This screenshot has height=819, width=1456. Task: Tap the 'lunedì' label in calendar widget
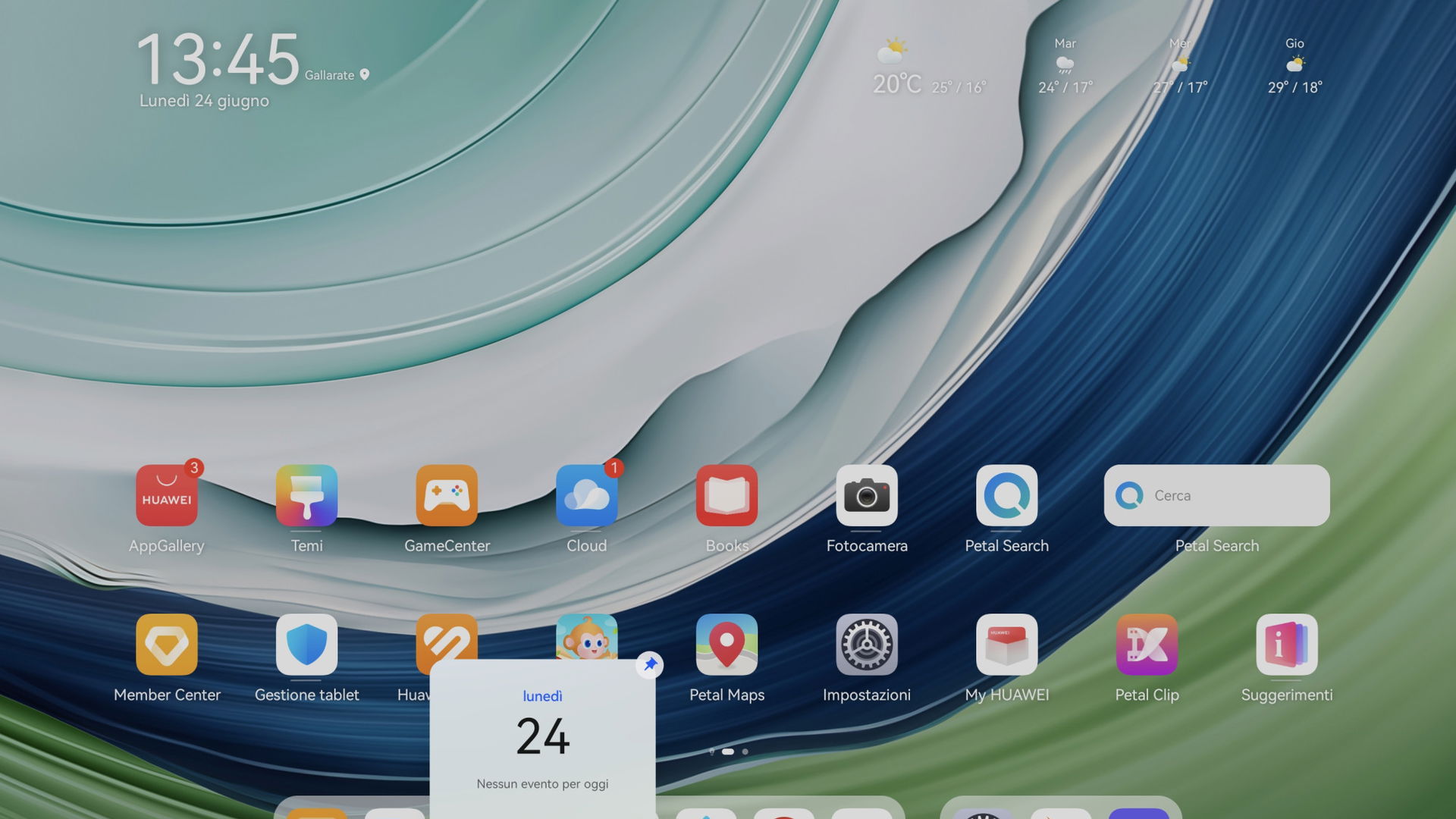542,696
